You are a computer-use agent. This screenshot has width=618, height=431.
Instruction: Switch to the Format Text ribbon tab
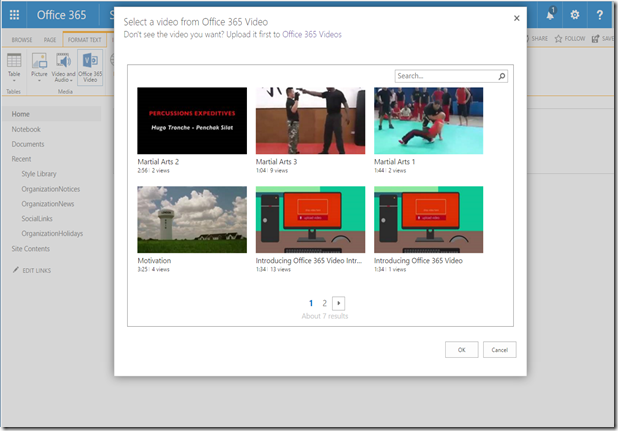coord(84,40)
